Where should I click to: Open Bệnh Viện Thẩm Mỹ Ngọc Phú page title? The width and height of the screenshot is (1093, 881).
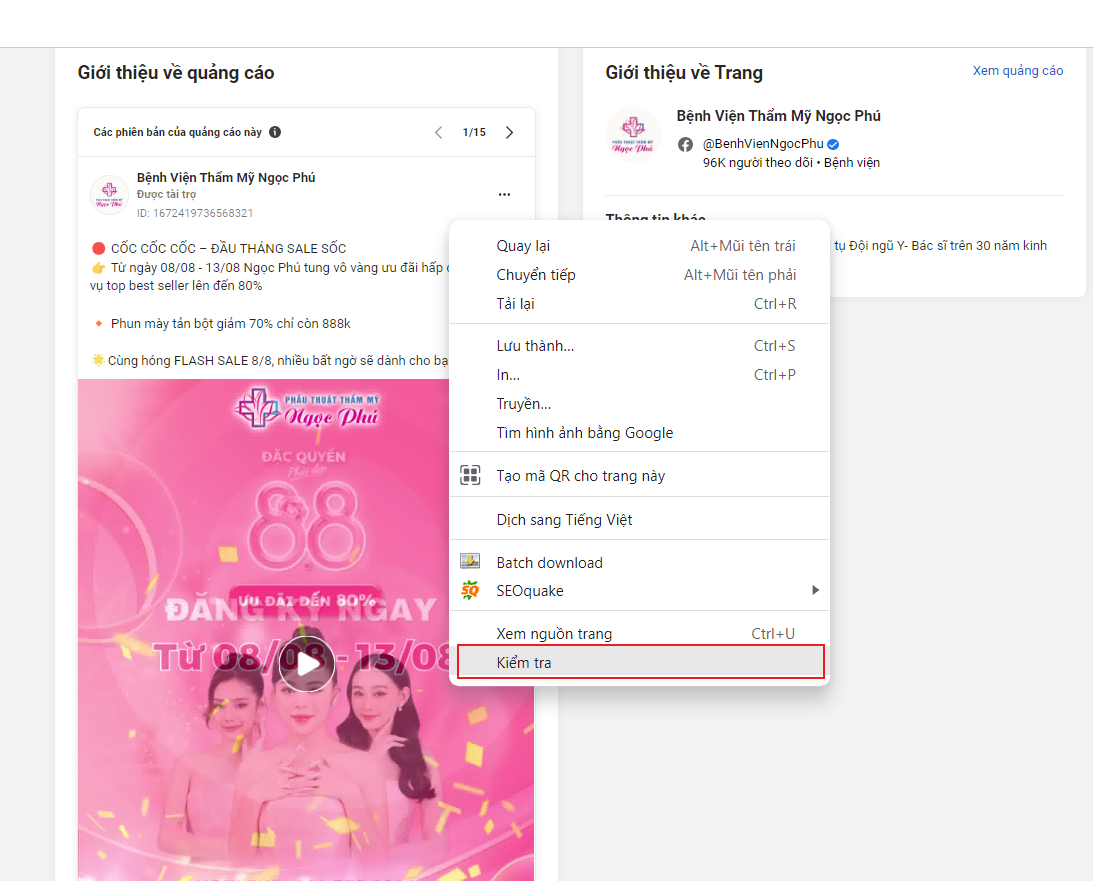[778, 116]
